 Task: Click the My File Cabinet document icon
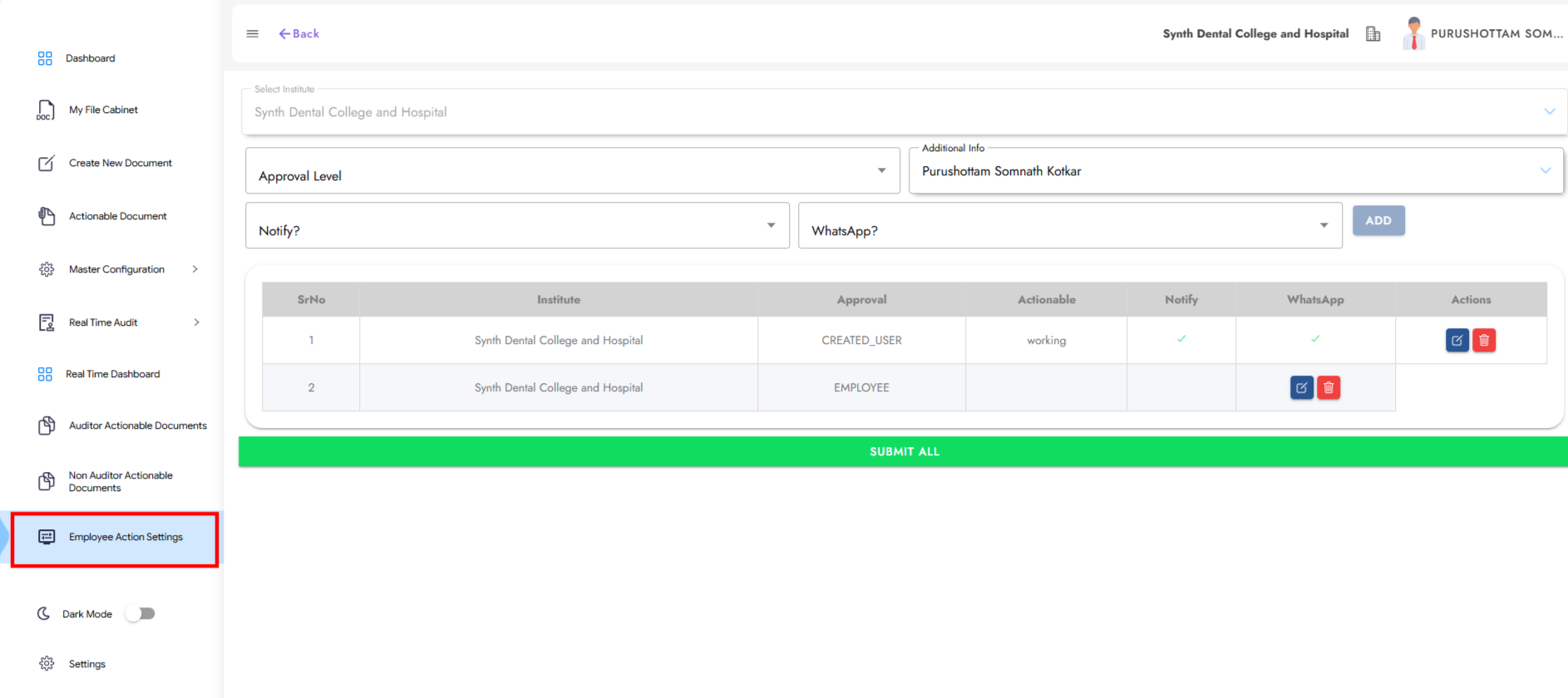pos(46,110)
